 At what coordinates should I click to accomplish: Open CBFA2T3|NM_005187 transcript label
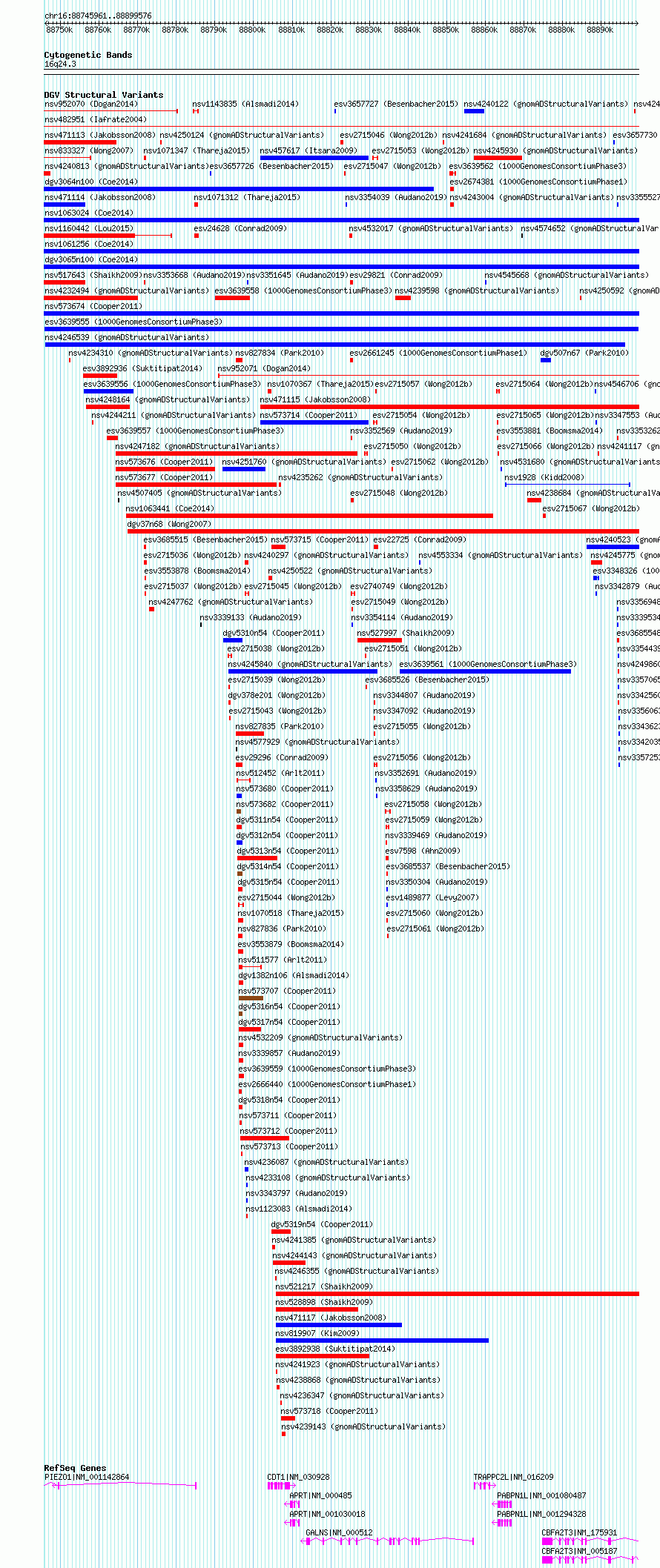coord(579,1551)
